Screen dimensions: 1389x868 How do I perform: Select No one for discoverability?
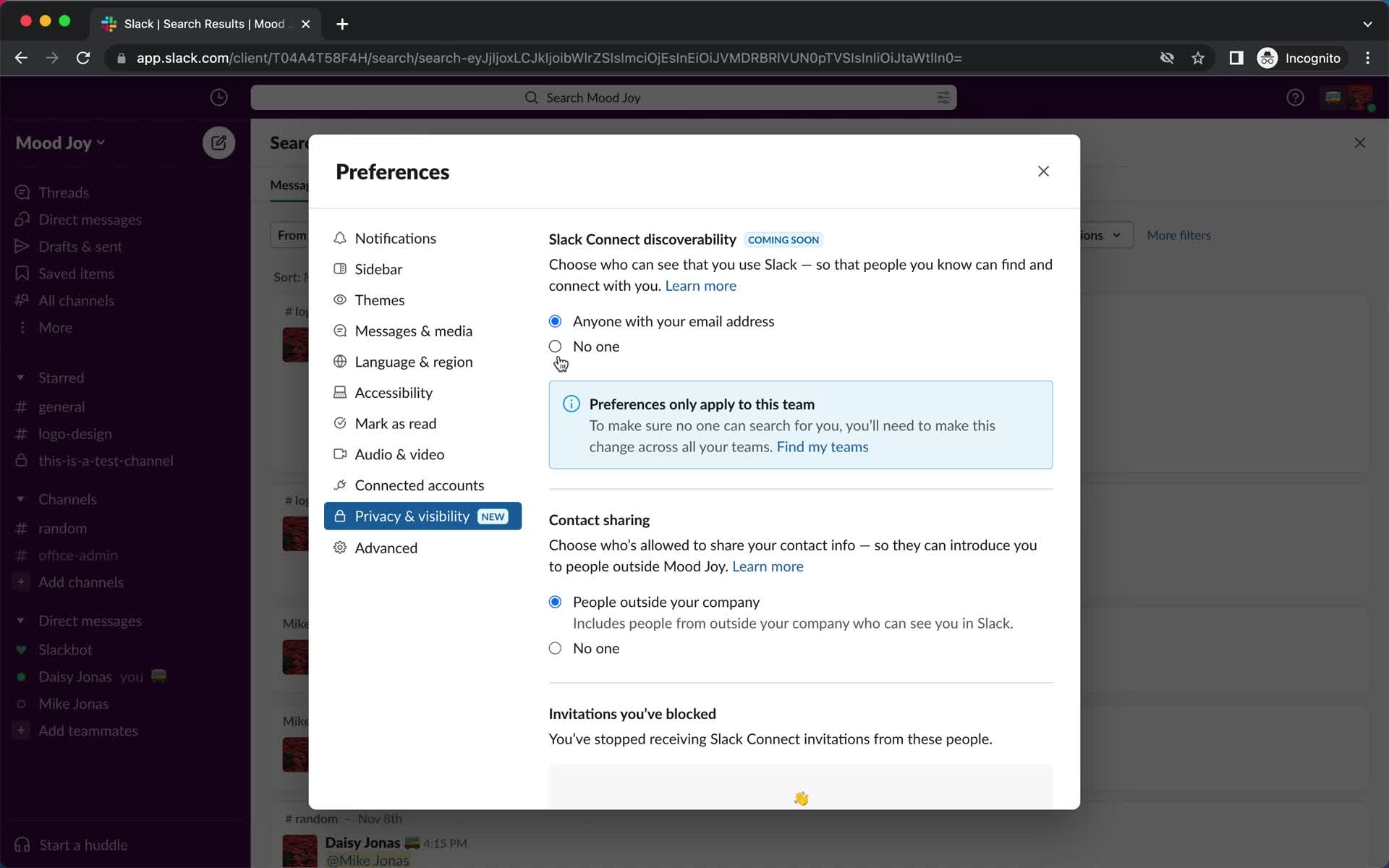click(x=555, y=346)
